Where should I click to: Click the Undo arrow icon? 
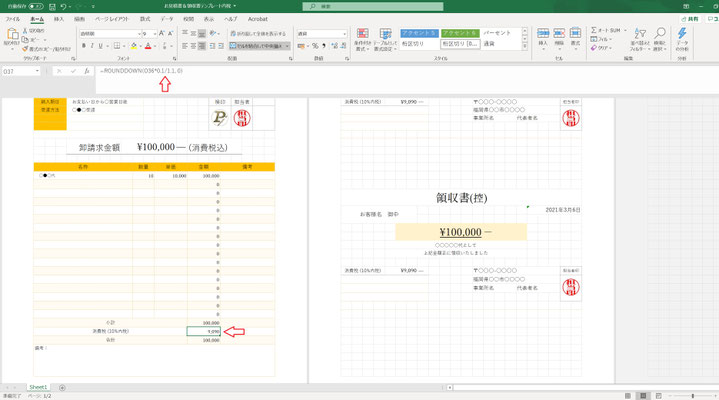pyautogui.click(x=63, y=6)
